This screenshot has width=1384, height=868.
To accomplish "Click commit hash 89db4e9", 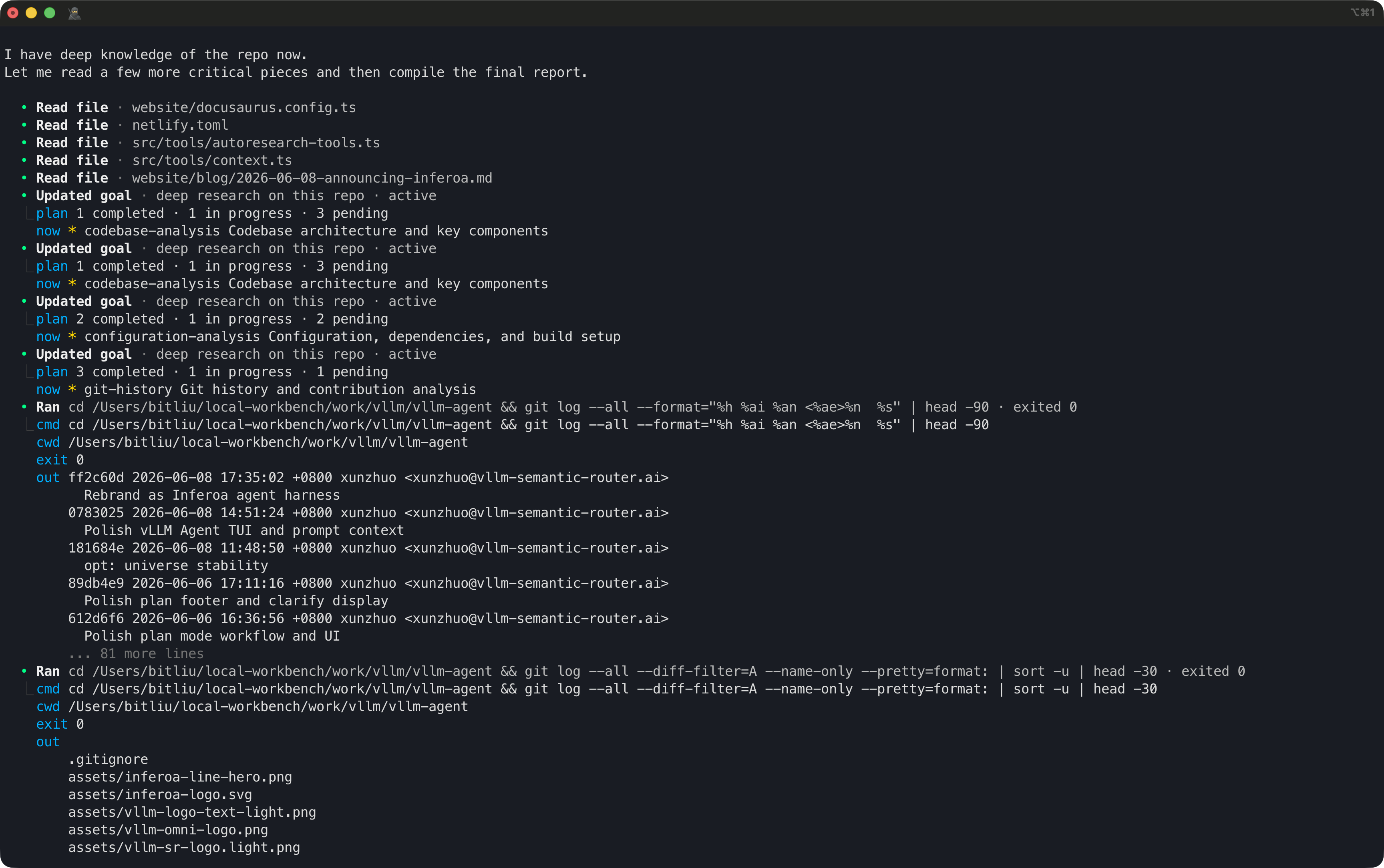I will [x=96, y=583].
